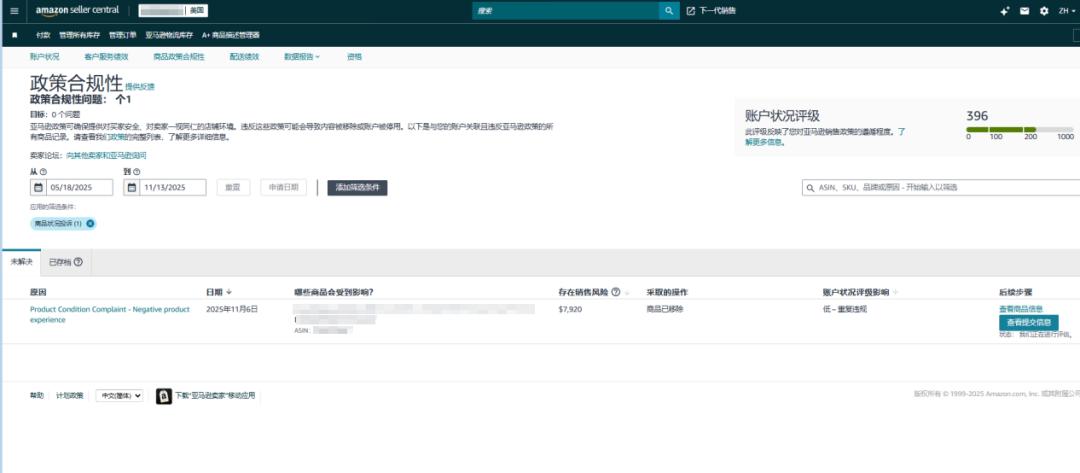The height and width of the screenshot is (473, 1080).
Task: Switch to the 已存档 tab
Action: tap(66, 262)
